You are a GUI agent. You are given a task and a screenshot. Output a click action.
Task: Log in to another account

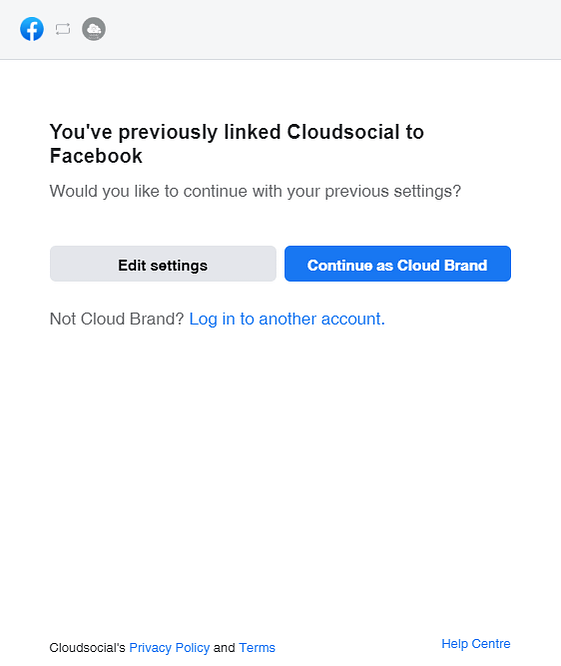287,319
